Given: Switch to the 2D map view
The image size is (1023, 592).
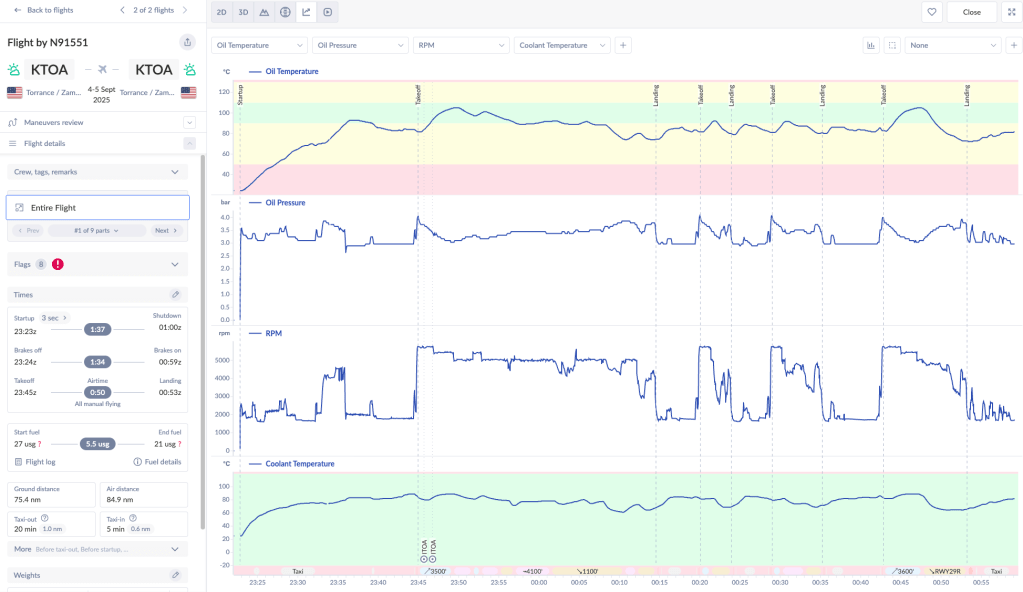Looking at the screenshot, I should [221, 12].
